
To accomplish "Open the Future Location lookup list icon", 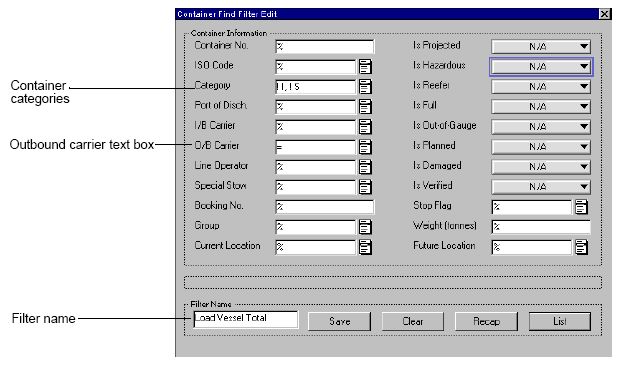I will coord(581,247).
